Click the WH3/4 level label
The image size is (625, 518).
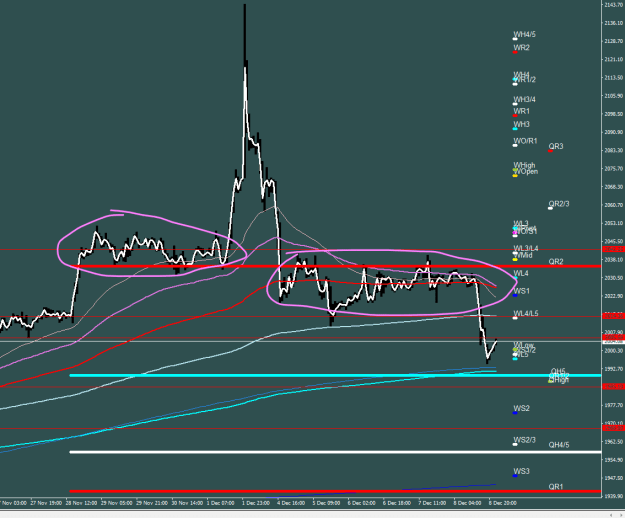524,100
